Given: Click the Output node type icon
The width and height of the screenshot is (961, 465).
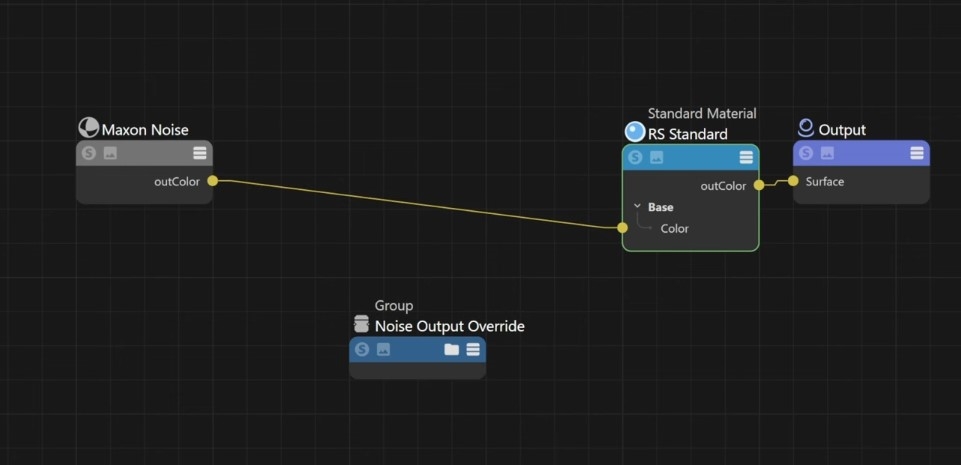Looking at the screenshot, I should coord(806,128).
